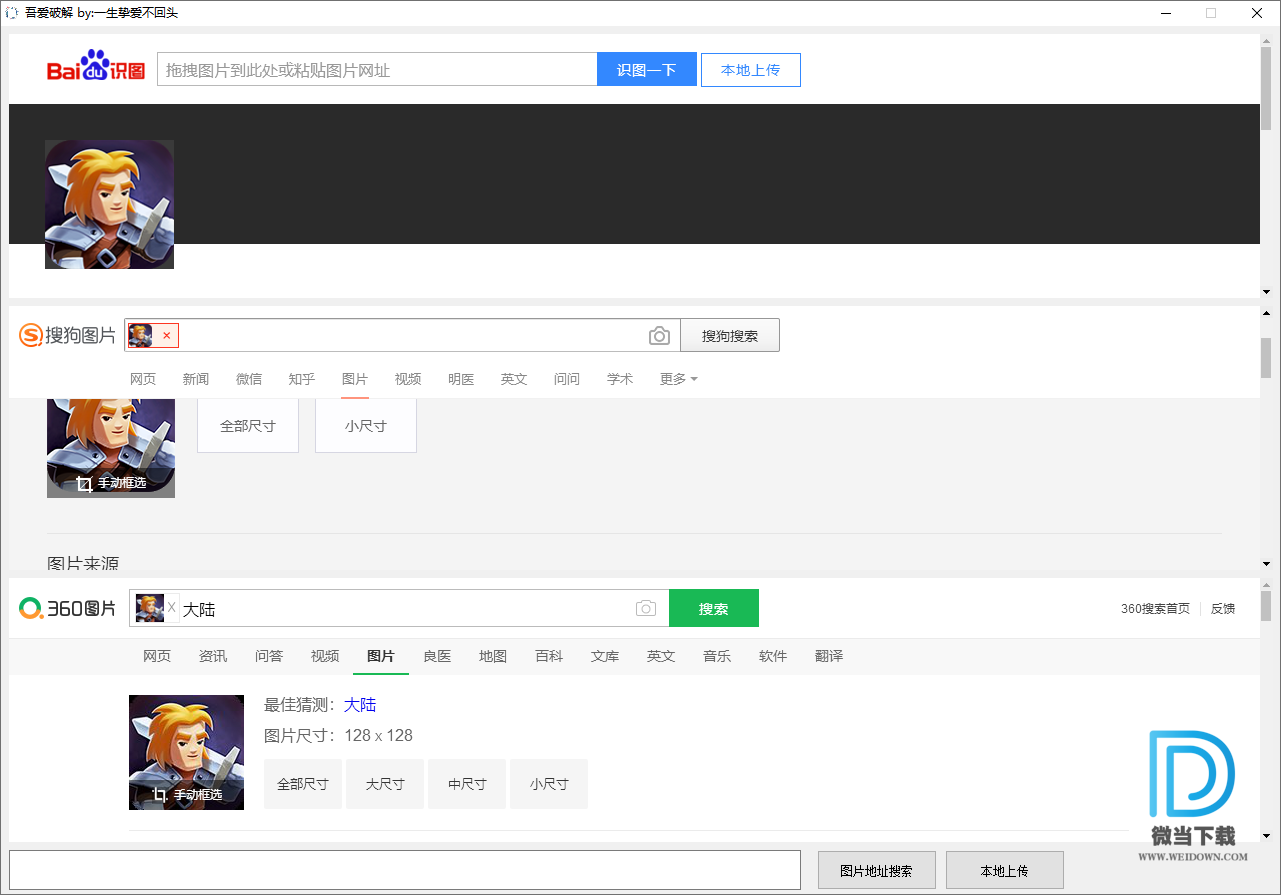Image resolution: width=1281 pixels, height=895 pixels.
Task: Choose 360 大尺寸 size filter
Action: click(x=385, y=784)
